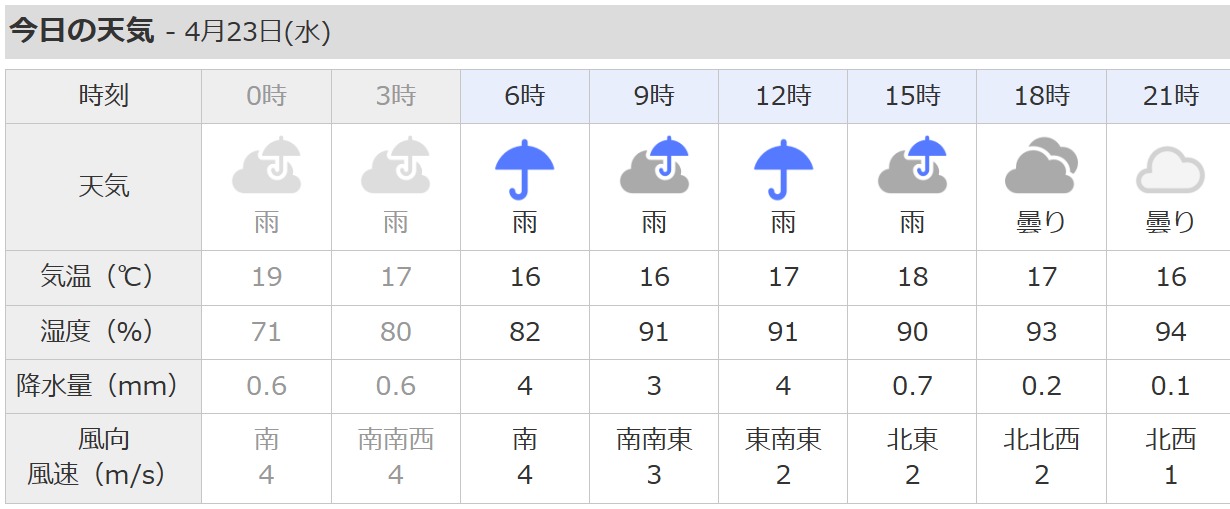Image resolution: width=1230 pixels, height=509 pixels.
Task: Click the rain icon at 3時
Action: [396, 165]
